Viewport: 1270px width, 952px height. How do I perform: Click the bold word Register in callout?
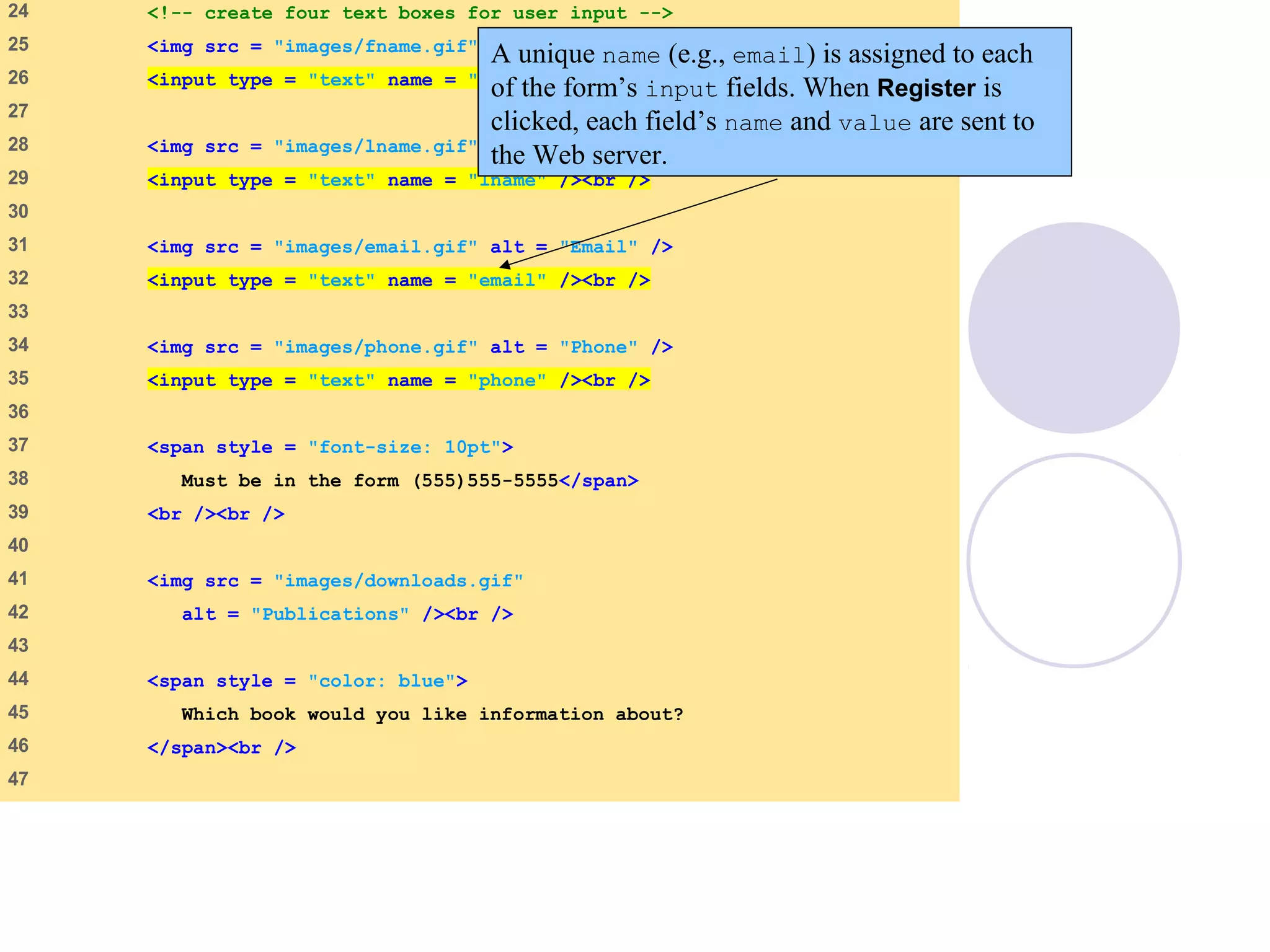[926, 88]
